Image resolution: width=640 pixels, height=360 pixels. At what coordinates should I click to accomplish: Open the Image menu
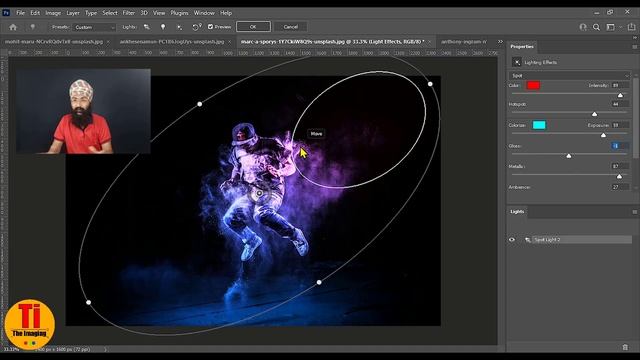(x=53, y=13)
